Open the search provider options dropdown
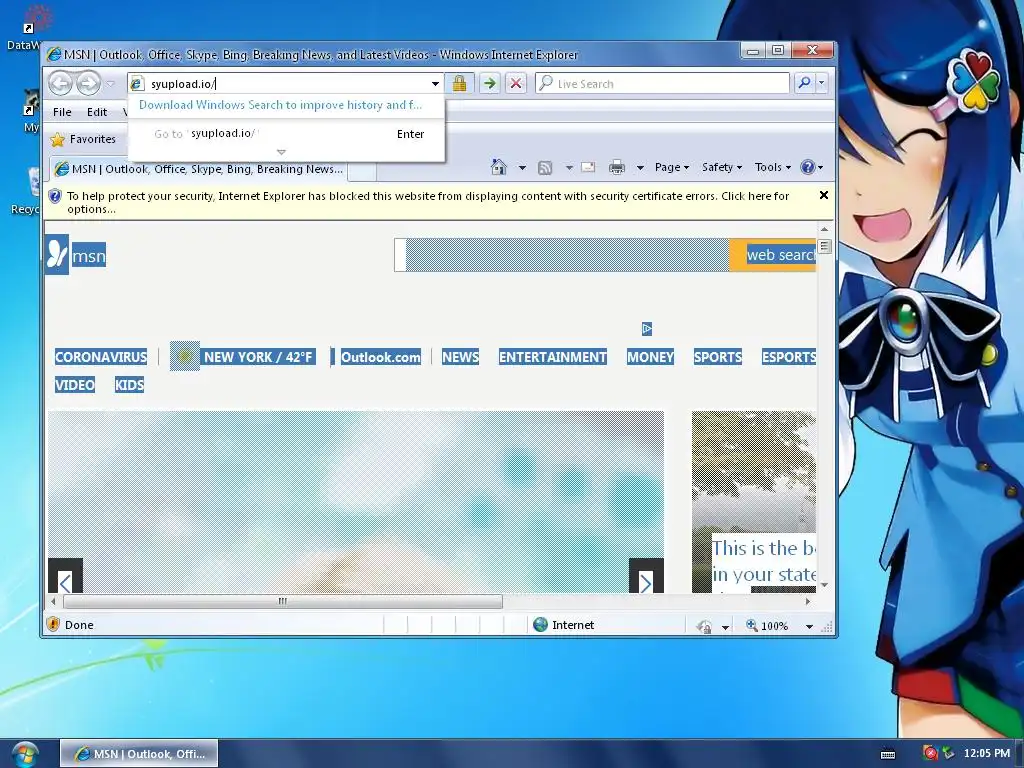Image resolution: width=1024 pixels, height=768 pixels. 822,83
